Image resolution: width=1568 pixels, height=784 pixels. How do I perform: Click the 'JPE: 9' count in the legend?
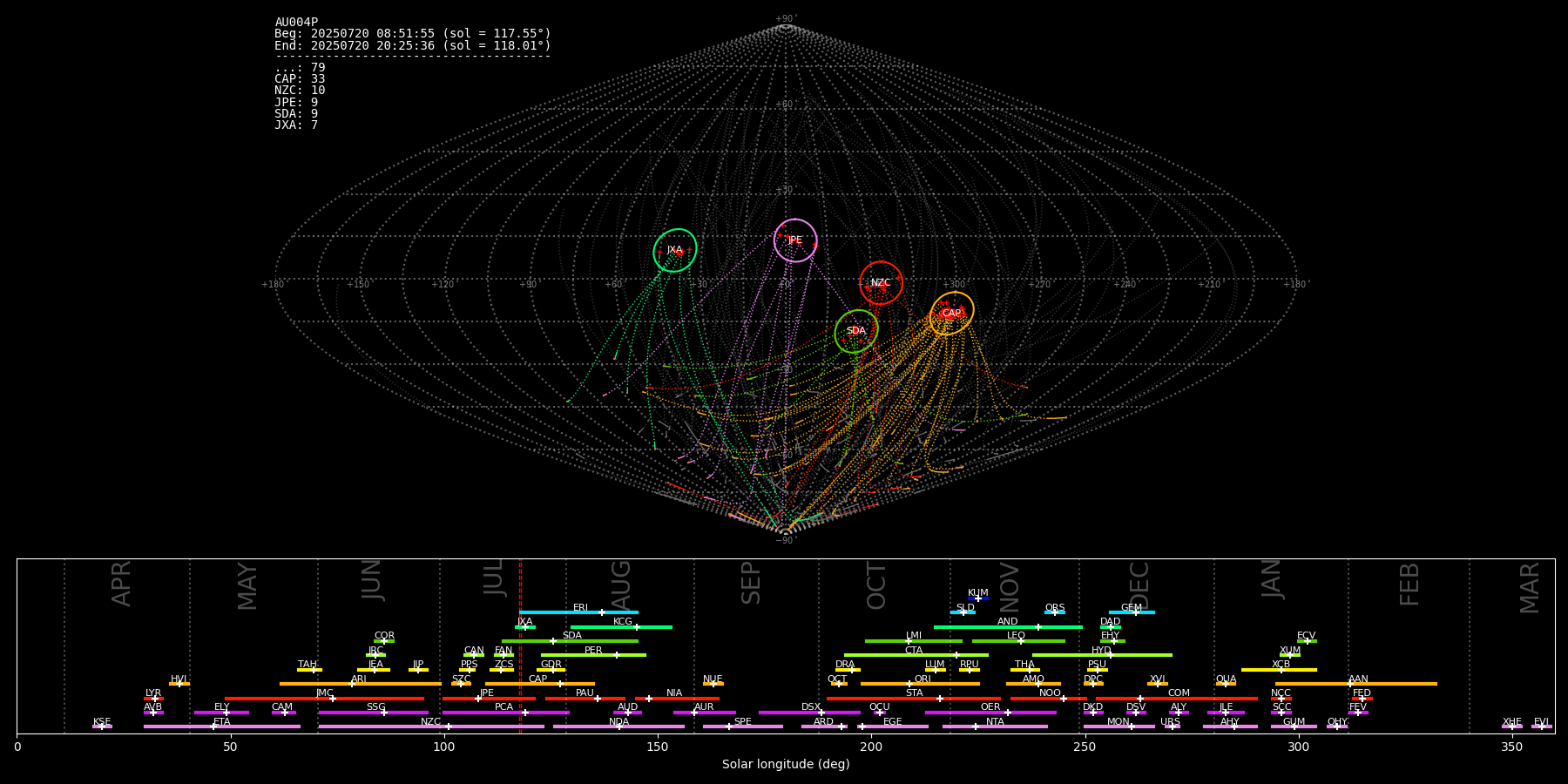(x=296, y=103)
